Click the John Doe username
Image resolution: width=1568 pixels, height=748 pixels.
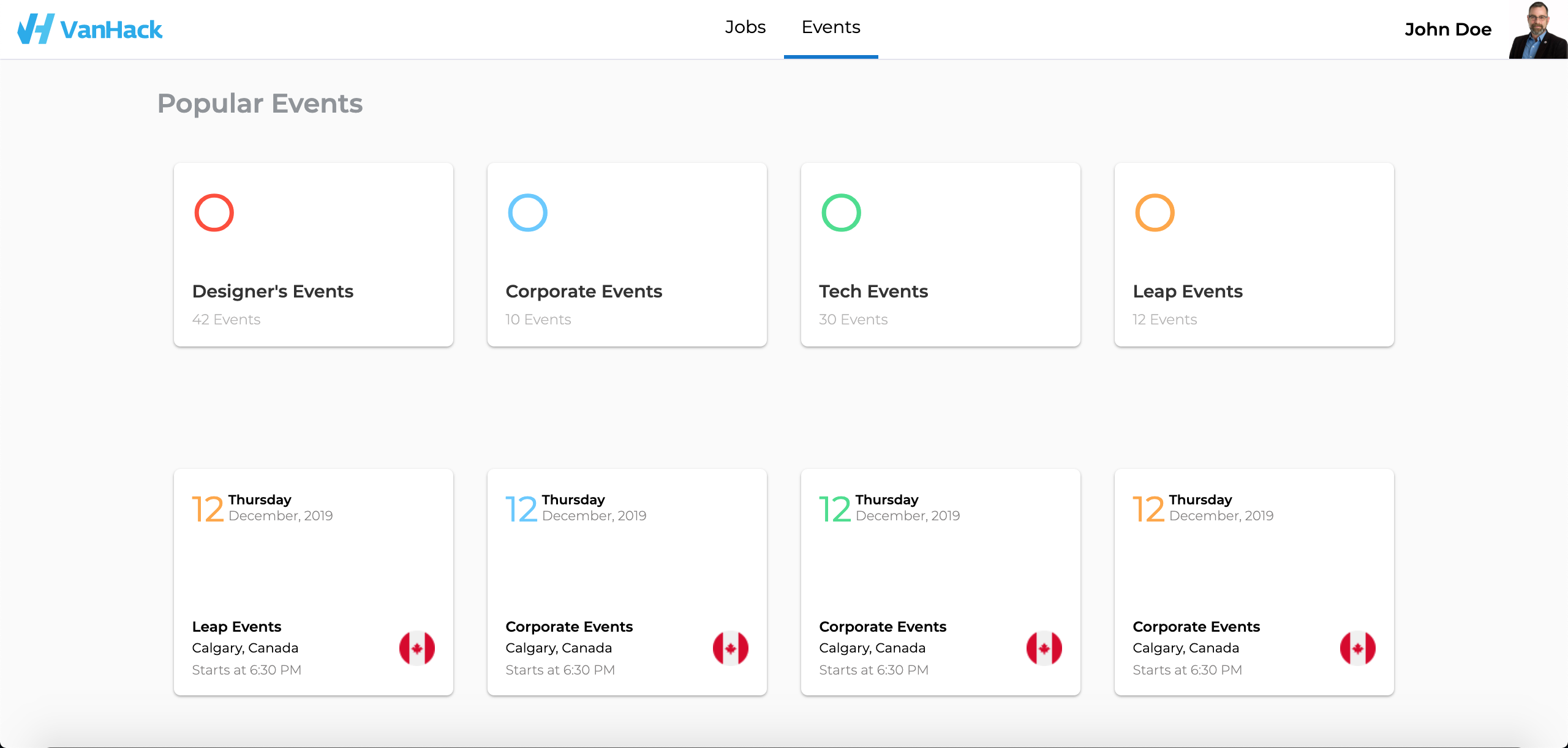coord(1447,29)
